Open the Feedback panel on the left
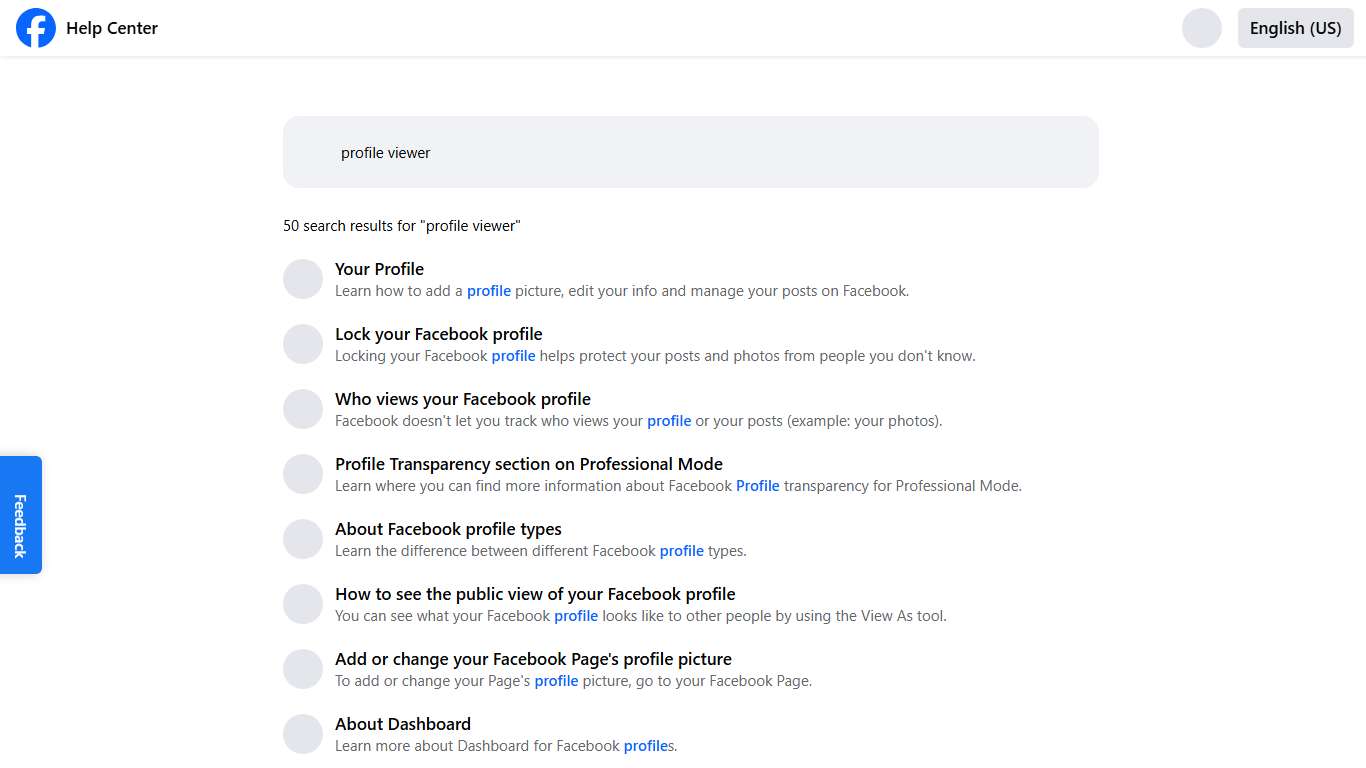Viewport: 1366px width, 768px height. [x=20, y=514]
